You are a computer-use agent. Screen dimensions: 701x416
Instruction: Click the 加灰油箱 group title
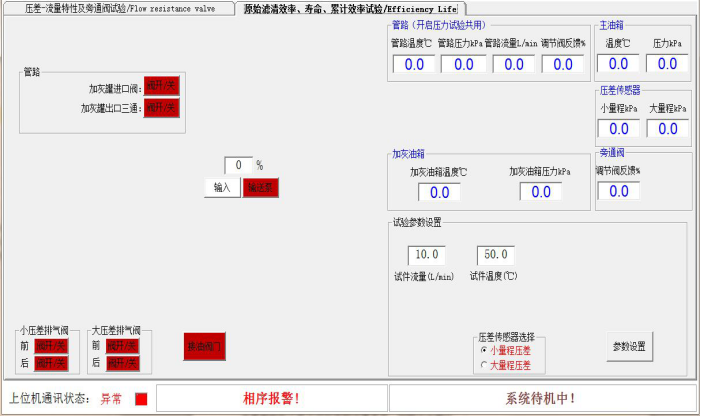[x=409, y=154]
